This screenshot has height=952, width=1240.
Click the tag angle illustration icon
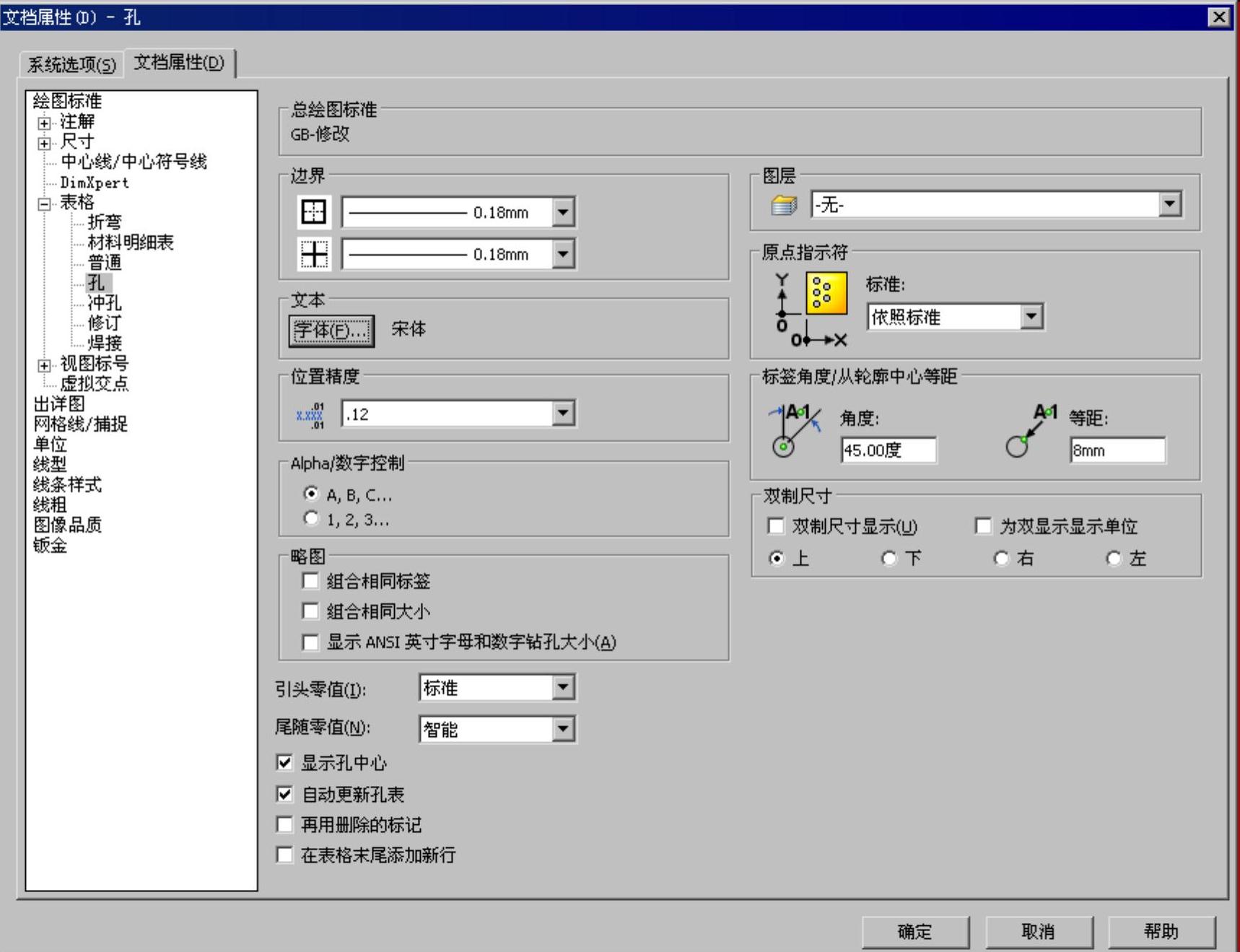tap(795, 431)
